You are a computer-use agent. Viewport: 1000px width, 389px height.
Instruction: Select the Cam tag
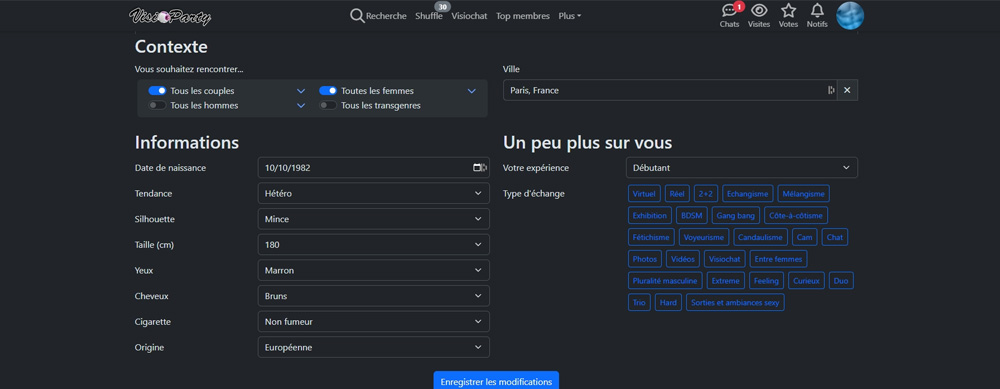(804, 237)
